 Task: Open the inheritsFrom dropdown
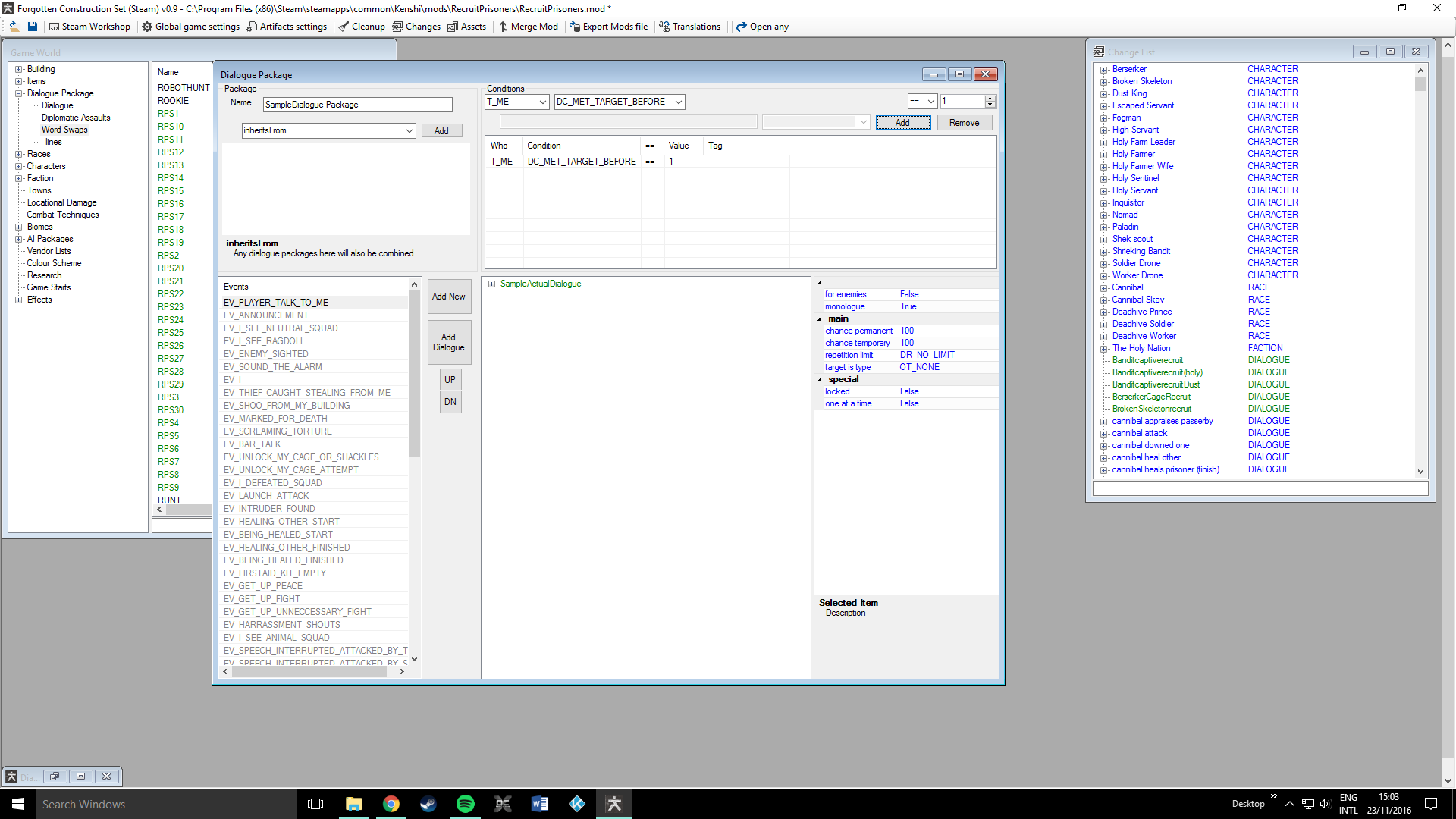click(x=409, y=131)
